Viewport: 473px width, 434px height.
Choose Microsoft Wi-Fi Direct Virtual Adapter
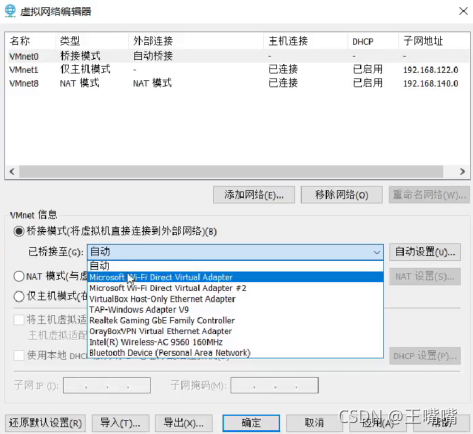[x=235, y=277]
